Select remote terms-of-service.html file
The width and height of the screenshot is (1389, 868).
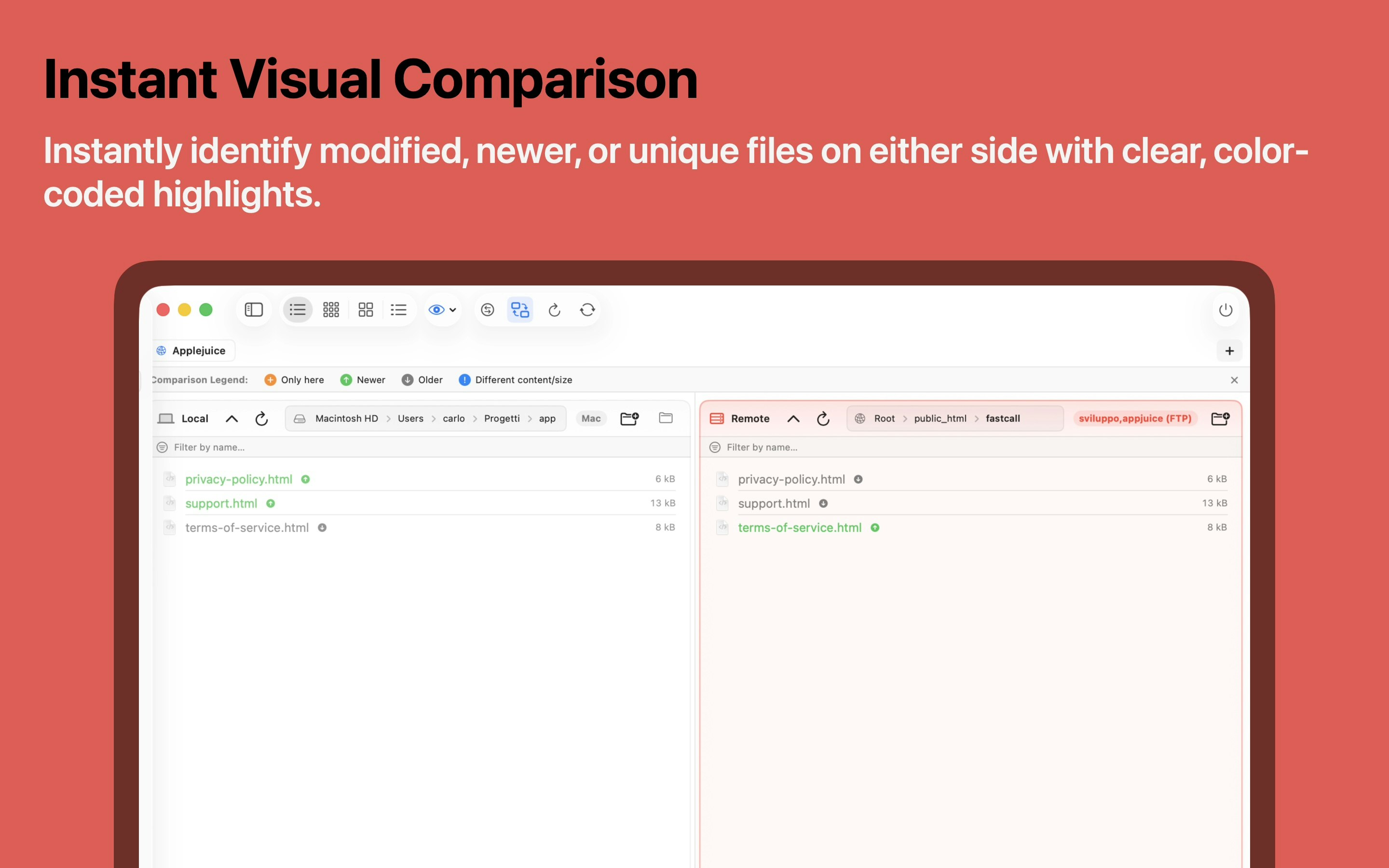tap(972, 527)
